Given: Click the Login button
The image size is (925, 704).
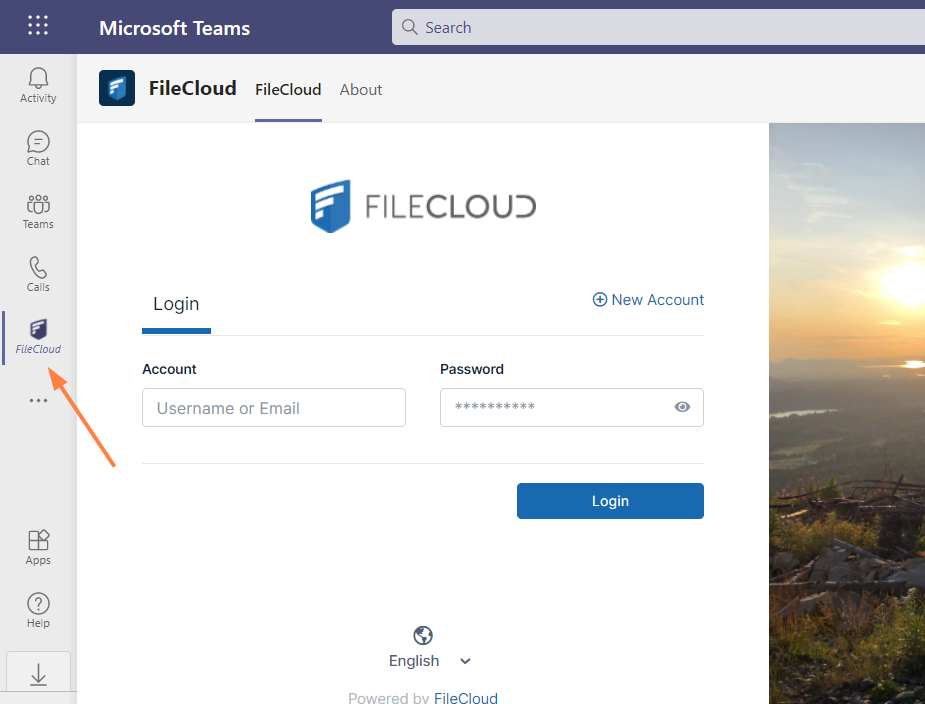Looking at the screenshot, I should 610,500.
